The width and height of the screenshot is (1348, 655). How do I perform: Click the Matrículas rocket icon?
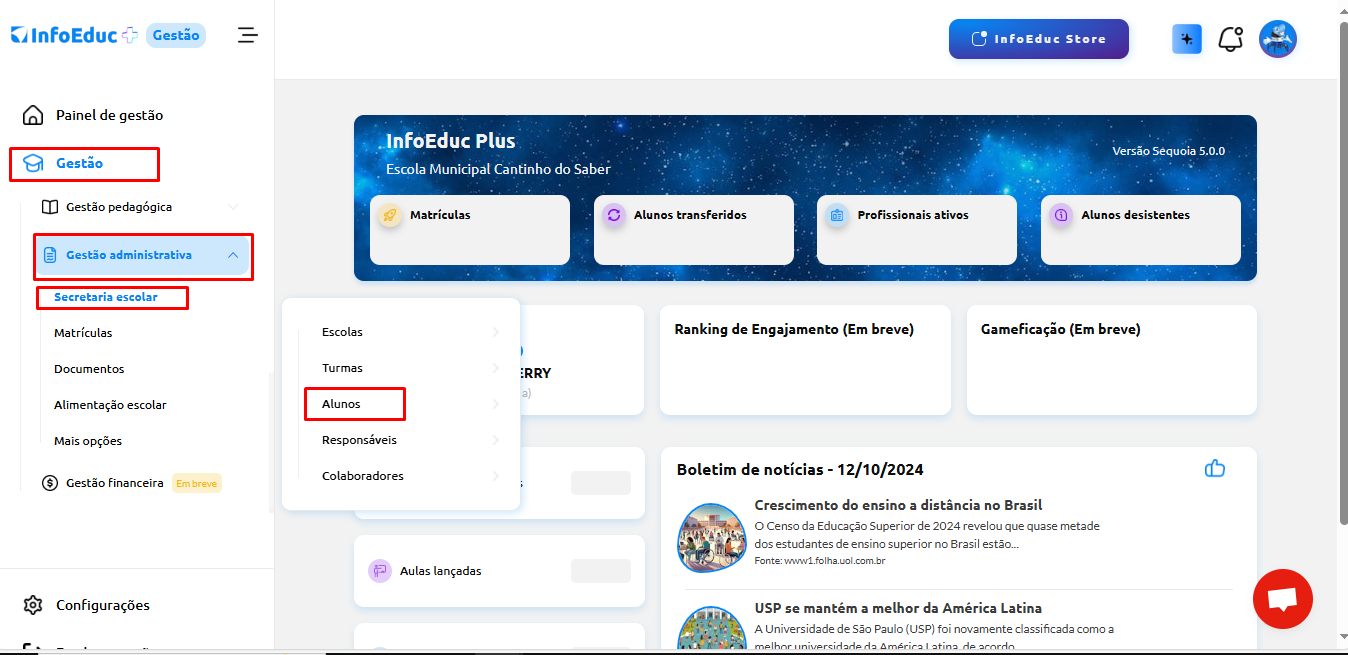pyautogui.click(x=390, y=215)
